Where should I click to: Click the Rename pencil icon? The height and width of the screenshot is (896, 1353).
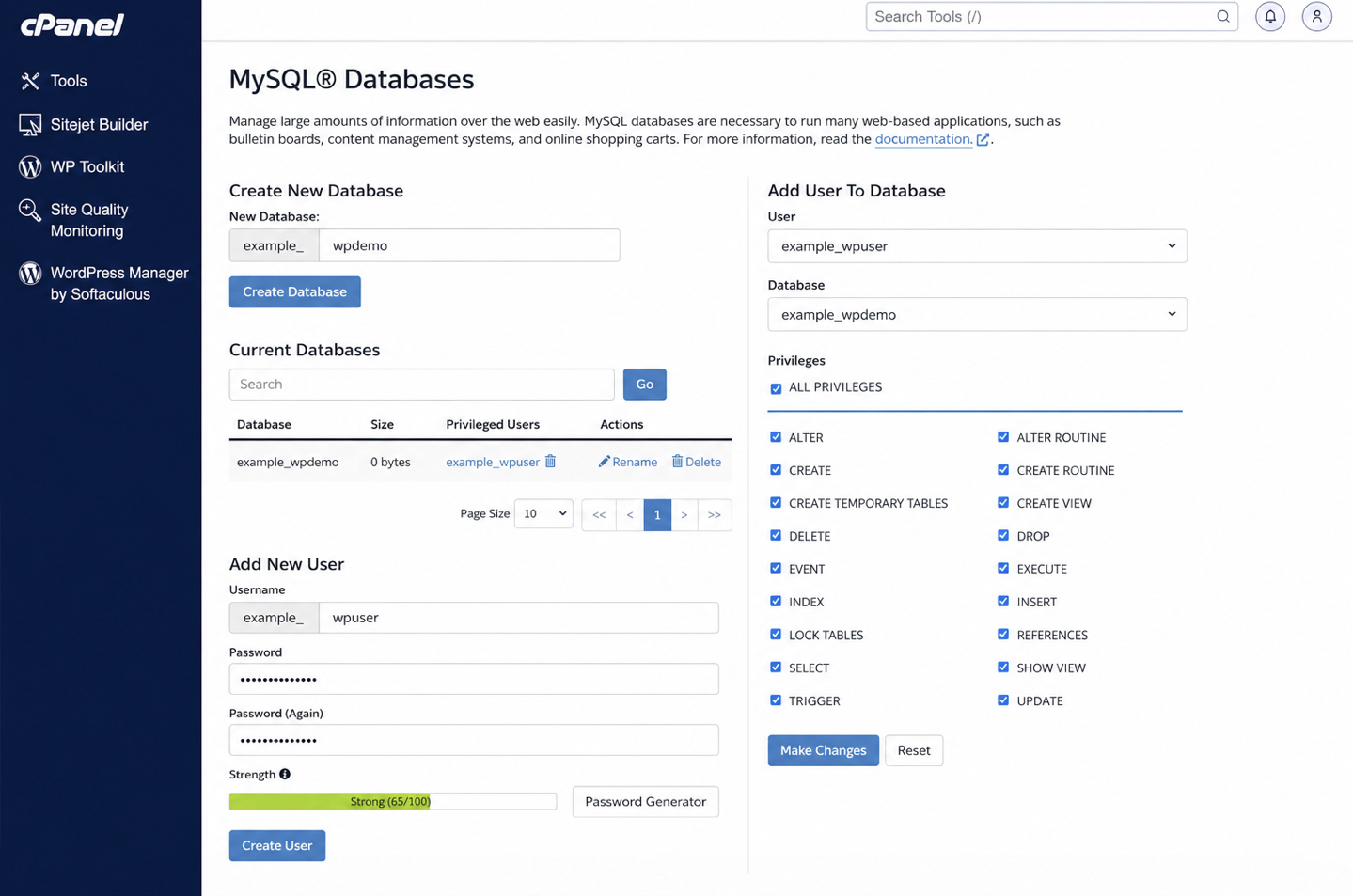point(604,461)
